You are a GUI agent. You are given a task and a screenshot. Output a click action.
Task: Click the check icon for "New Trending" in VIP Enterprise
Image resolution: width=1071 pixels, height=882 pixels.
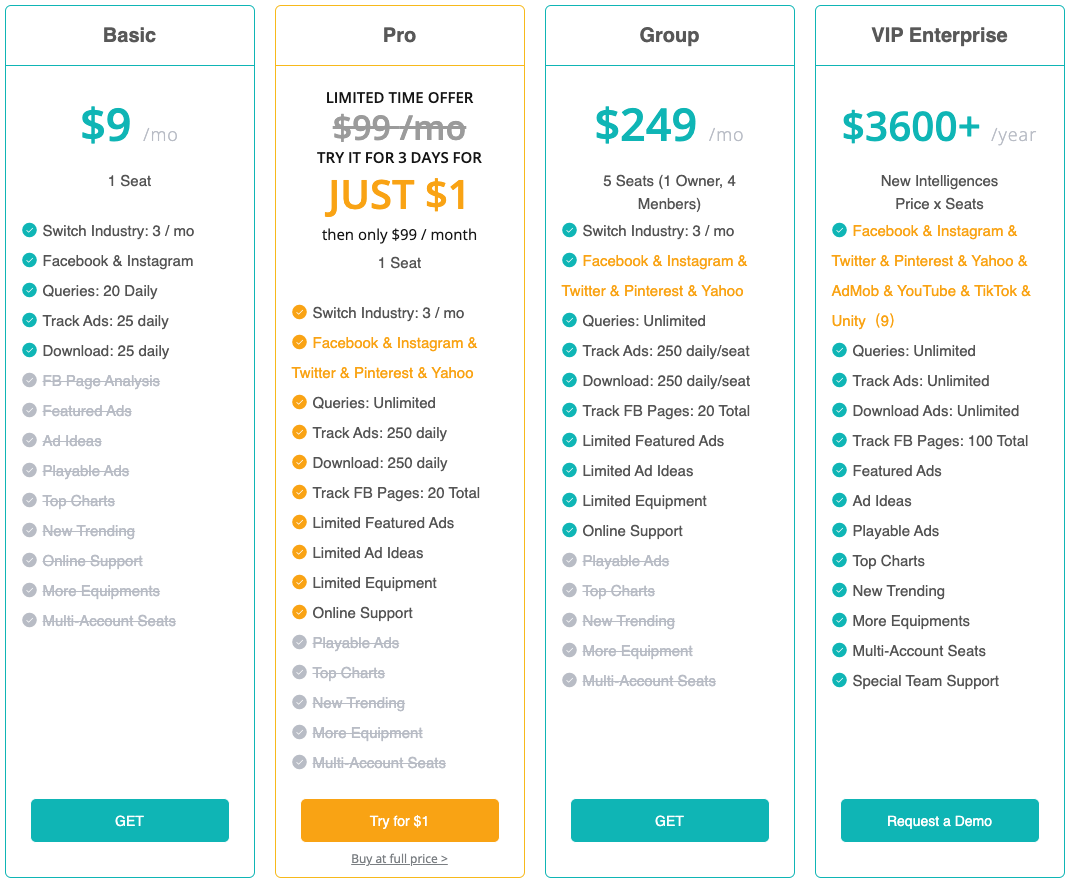(x=839, y=591)
